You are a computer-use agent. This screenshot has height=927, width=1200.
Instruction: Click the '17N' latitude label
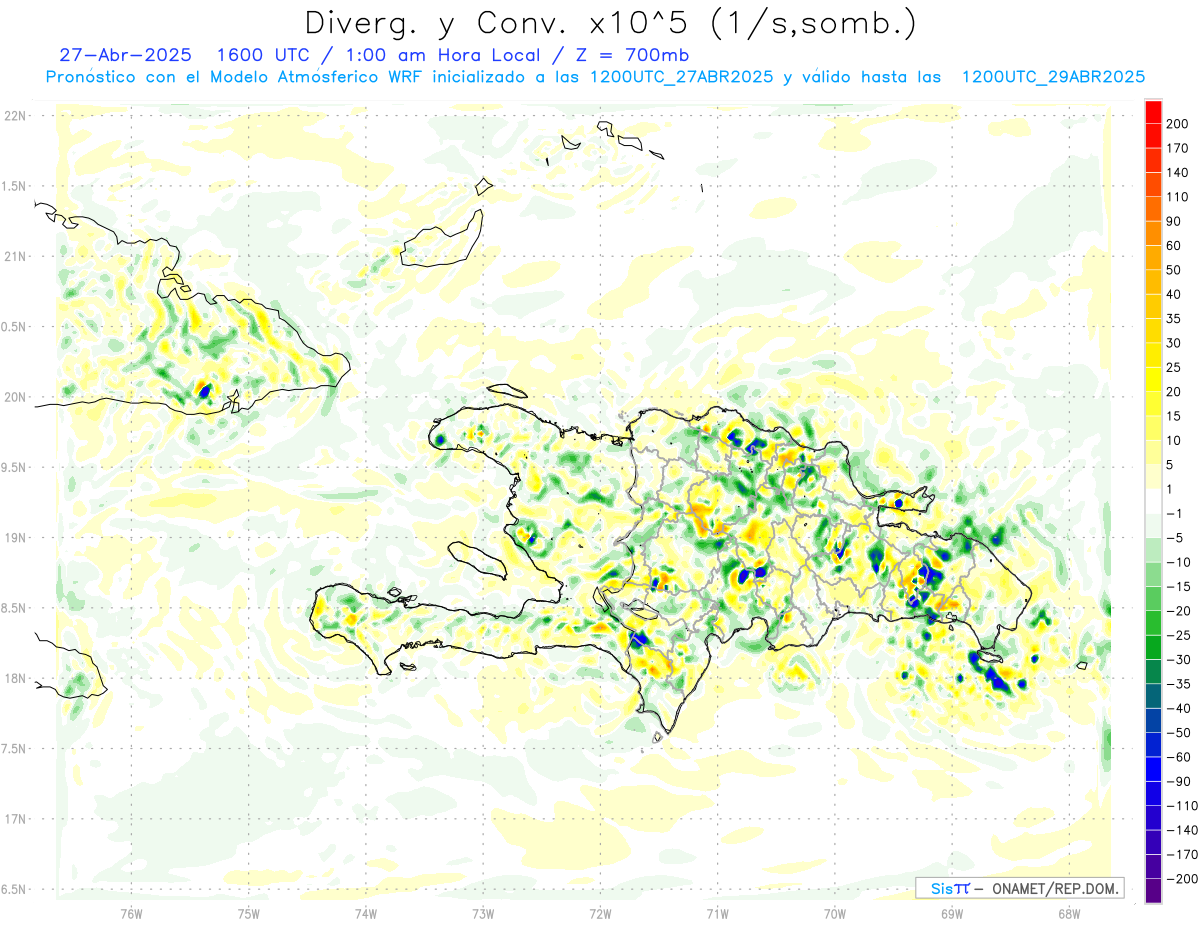[14, 819]
